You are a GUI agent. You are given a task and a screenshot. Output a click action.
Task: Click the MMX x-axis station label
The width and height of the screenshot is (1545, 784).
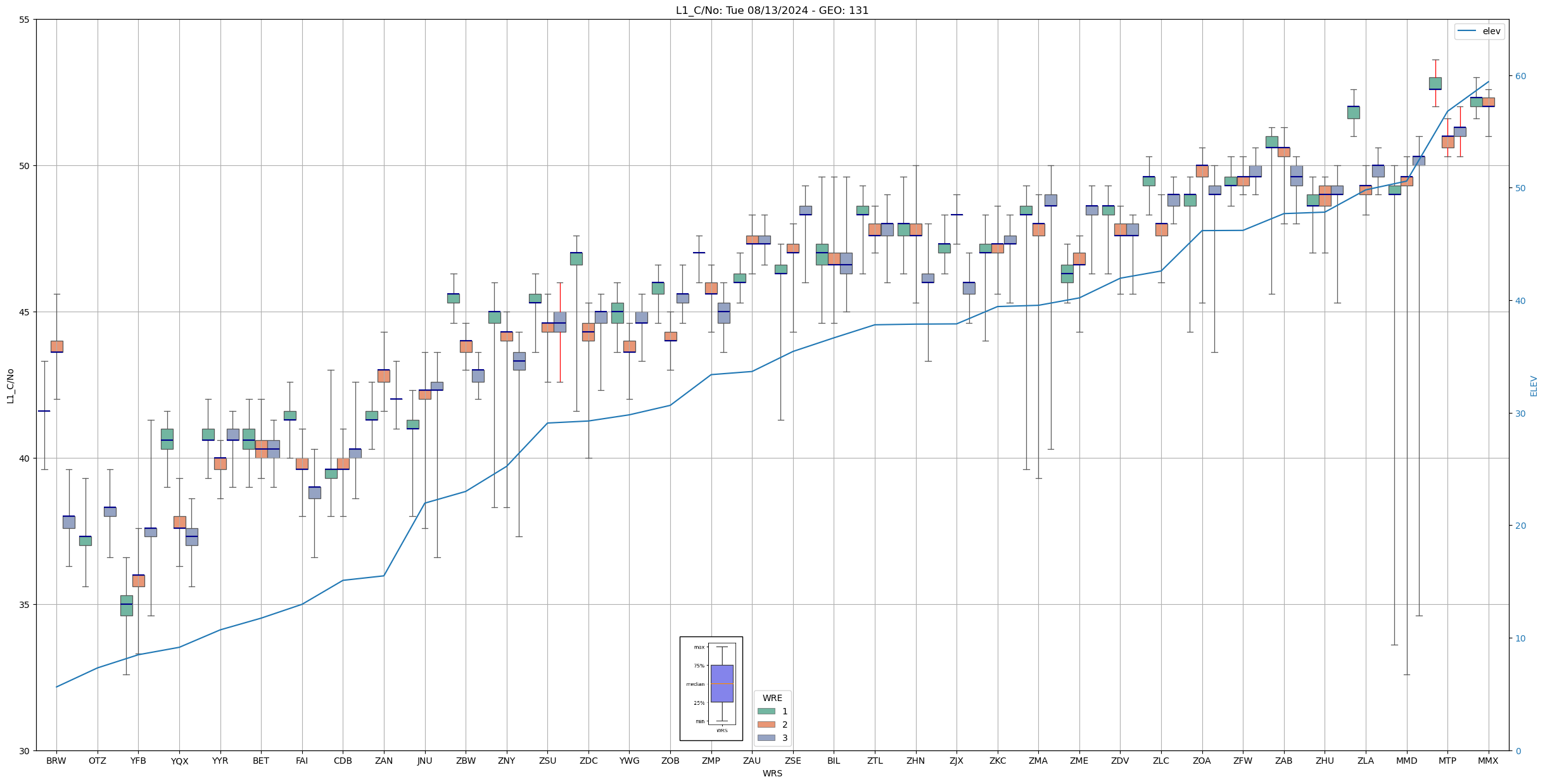[1488, 761]
